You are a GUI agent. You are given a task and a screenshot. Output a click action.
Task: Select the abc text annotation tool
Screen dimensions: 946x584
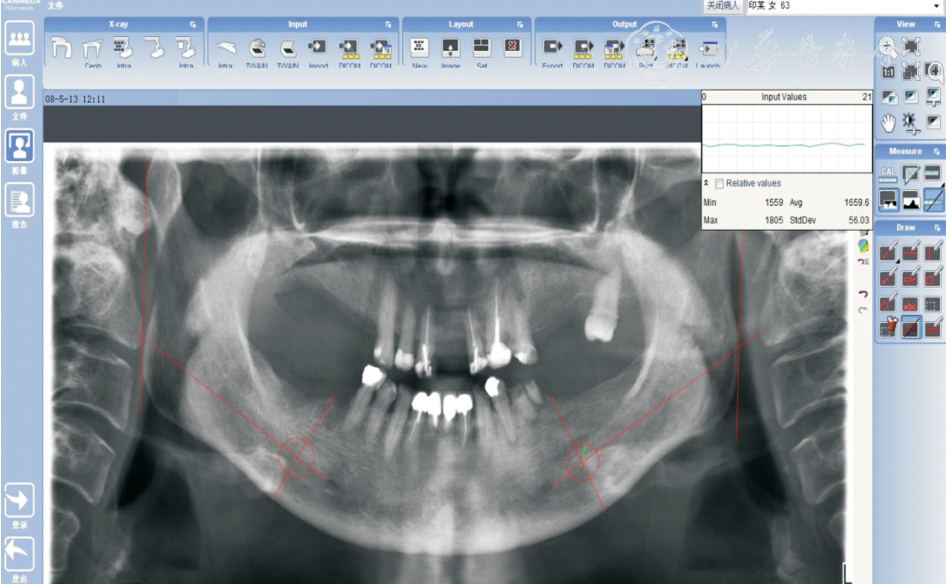(x=911, y=304)
